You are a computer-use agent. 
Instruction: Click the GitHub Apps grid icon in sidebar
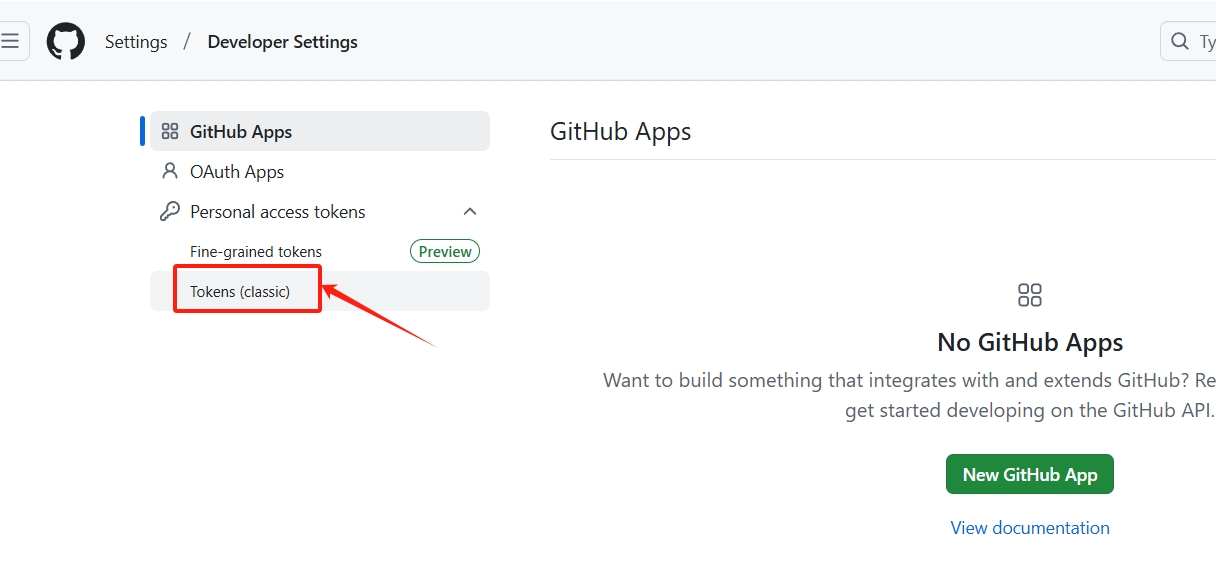[170, 132]
